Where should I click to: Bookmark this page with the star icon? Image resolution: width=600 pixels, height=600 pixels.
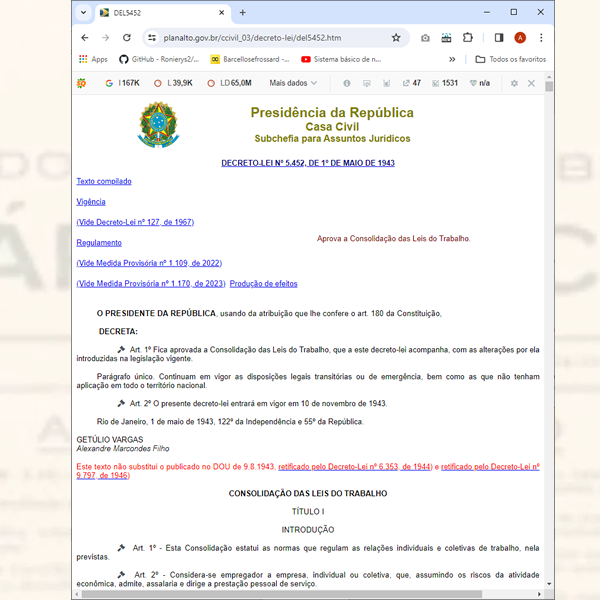click(396, 38)
